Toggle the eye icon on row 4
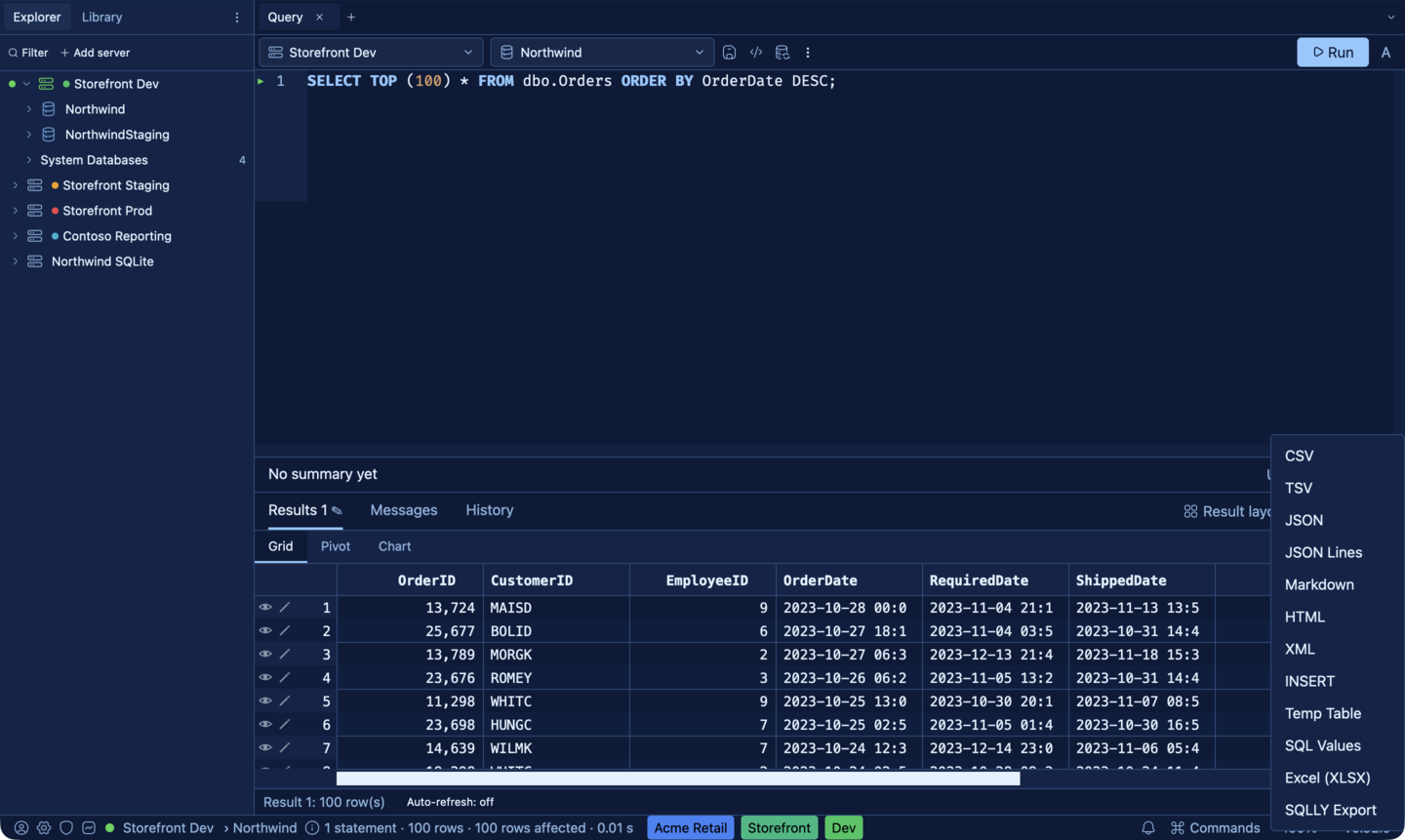The width and height of the screenshot is (1405, 840). [x=265, y=677]
